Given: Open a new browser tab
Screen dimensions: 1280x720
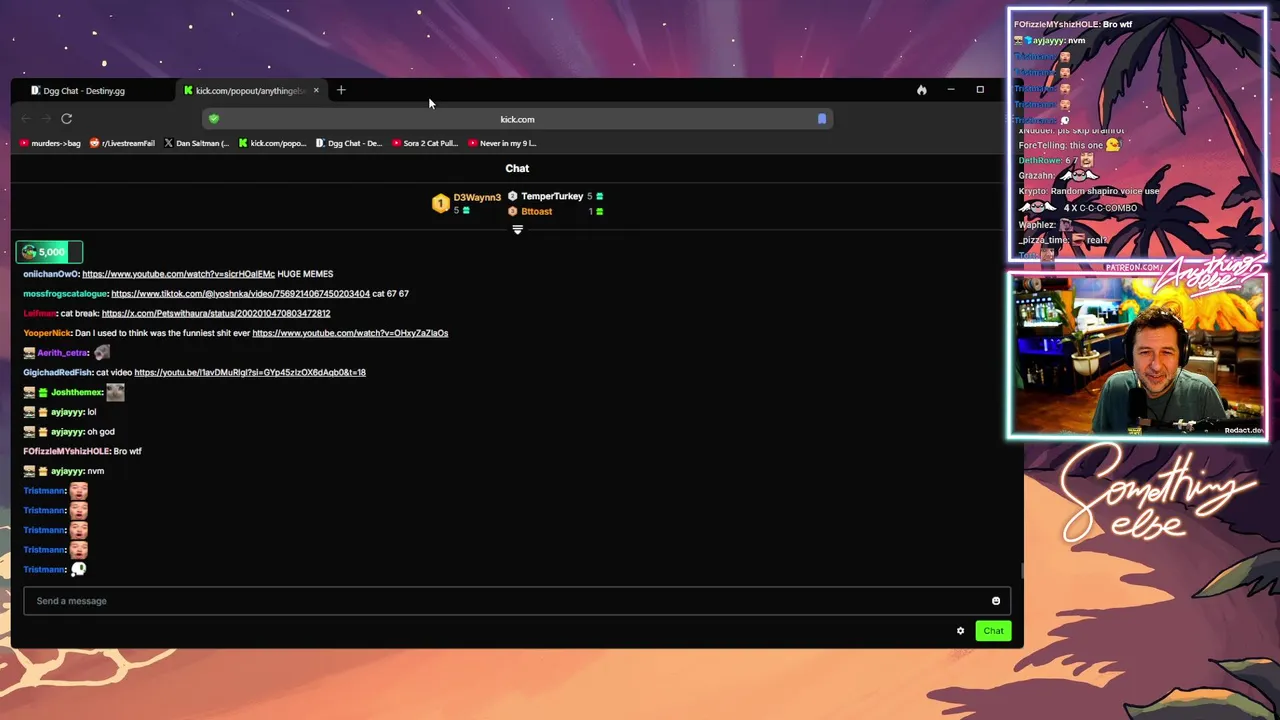Looking at the screenshot, I should coord(341,90).
